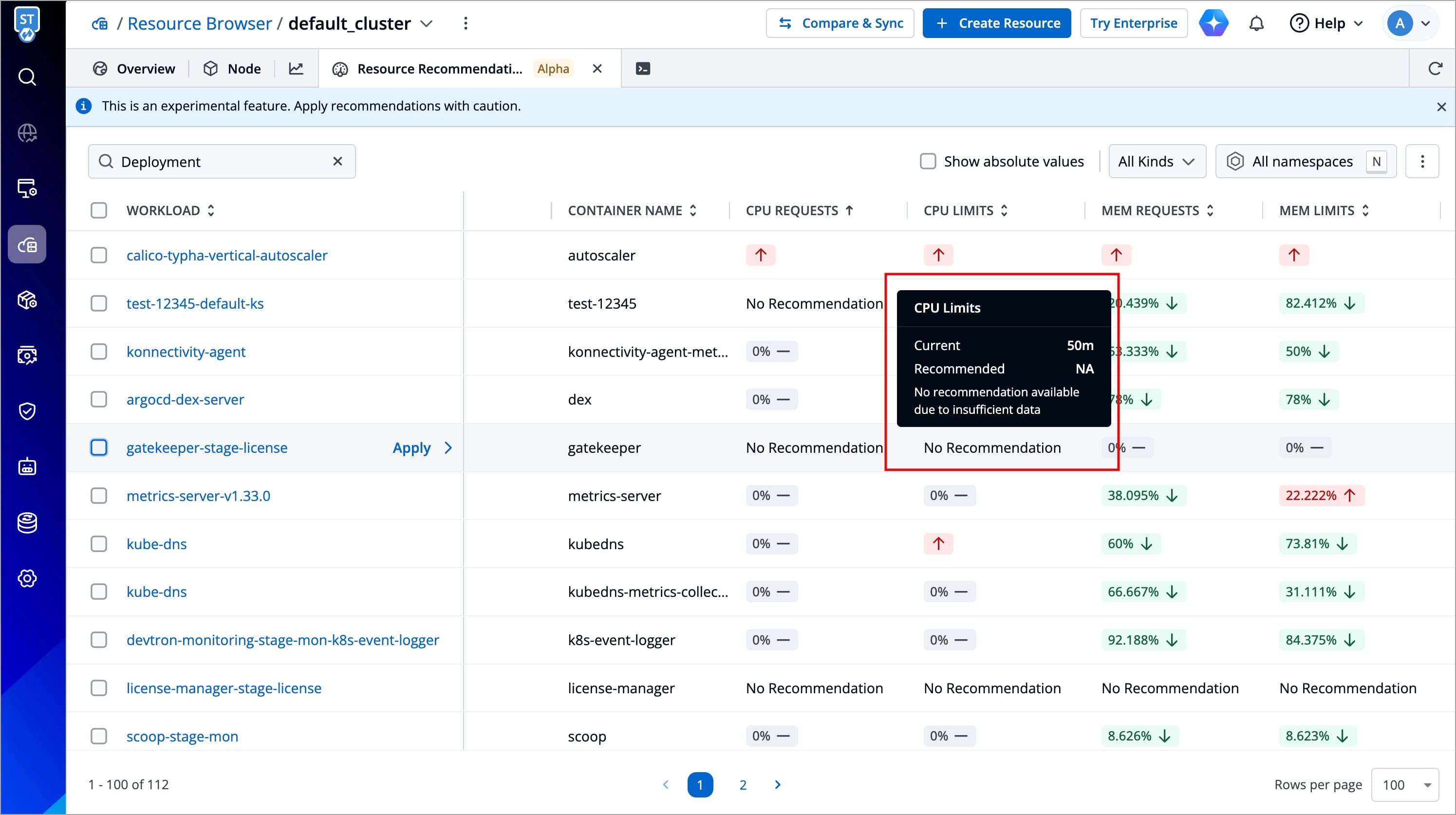Open the security shield sidebar icon
This screenshot has width=1456, height=815.
tap(27, 411)
